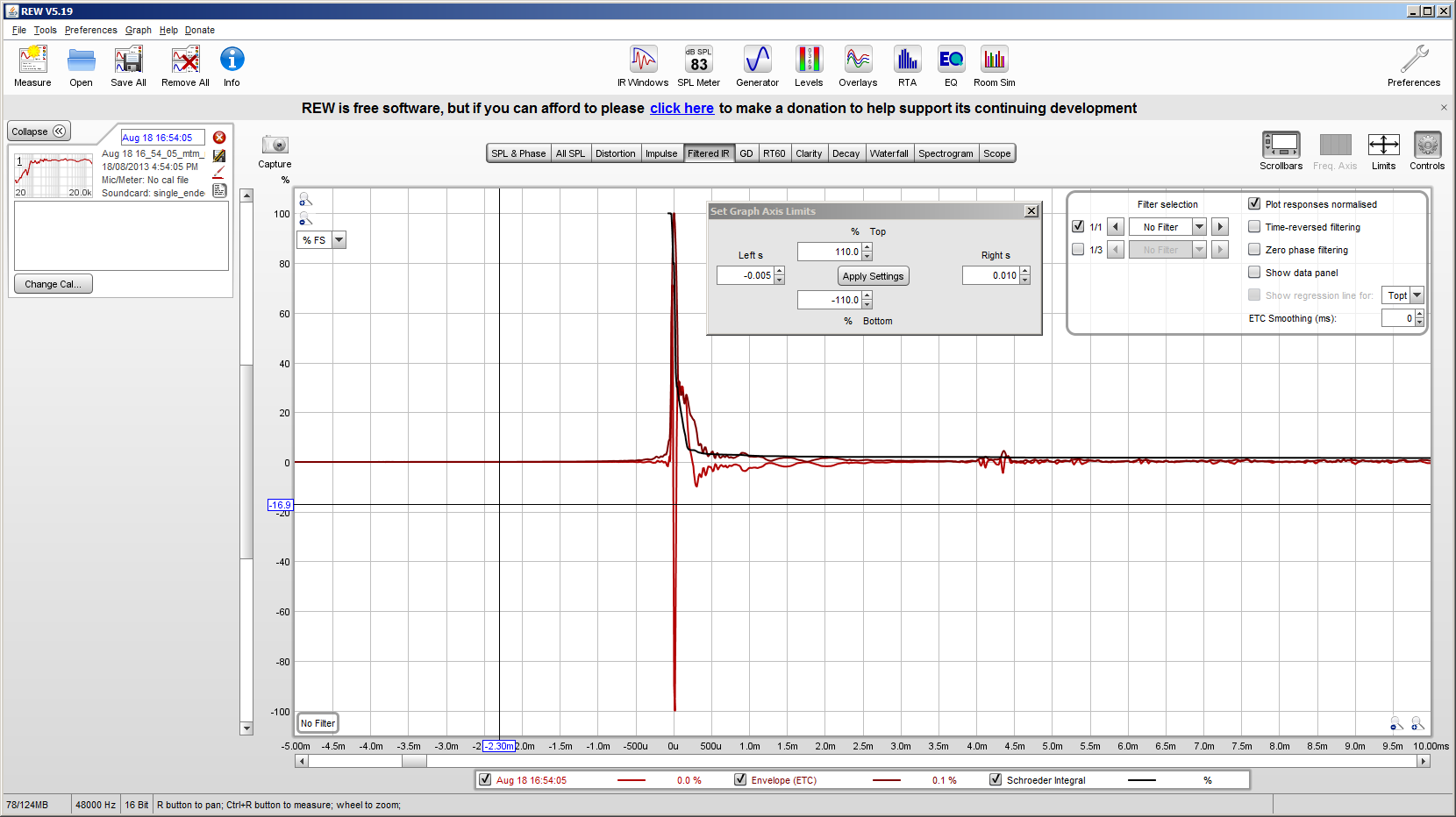Switch to Spectrogram tab
Viewport: 1456px width, 817px height.
(x=946, y=153)
